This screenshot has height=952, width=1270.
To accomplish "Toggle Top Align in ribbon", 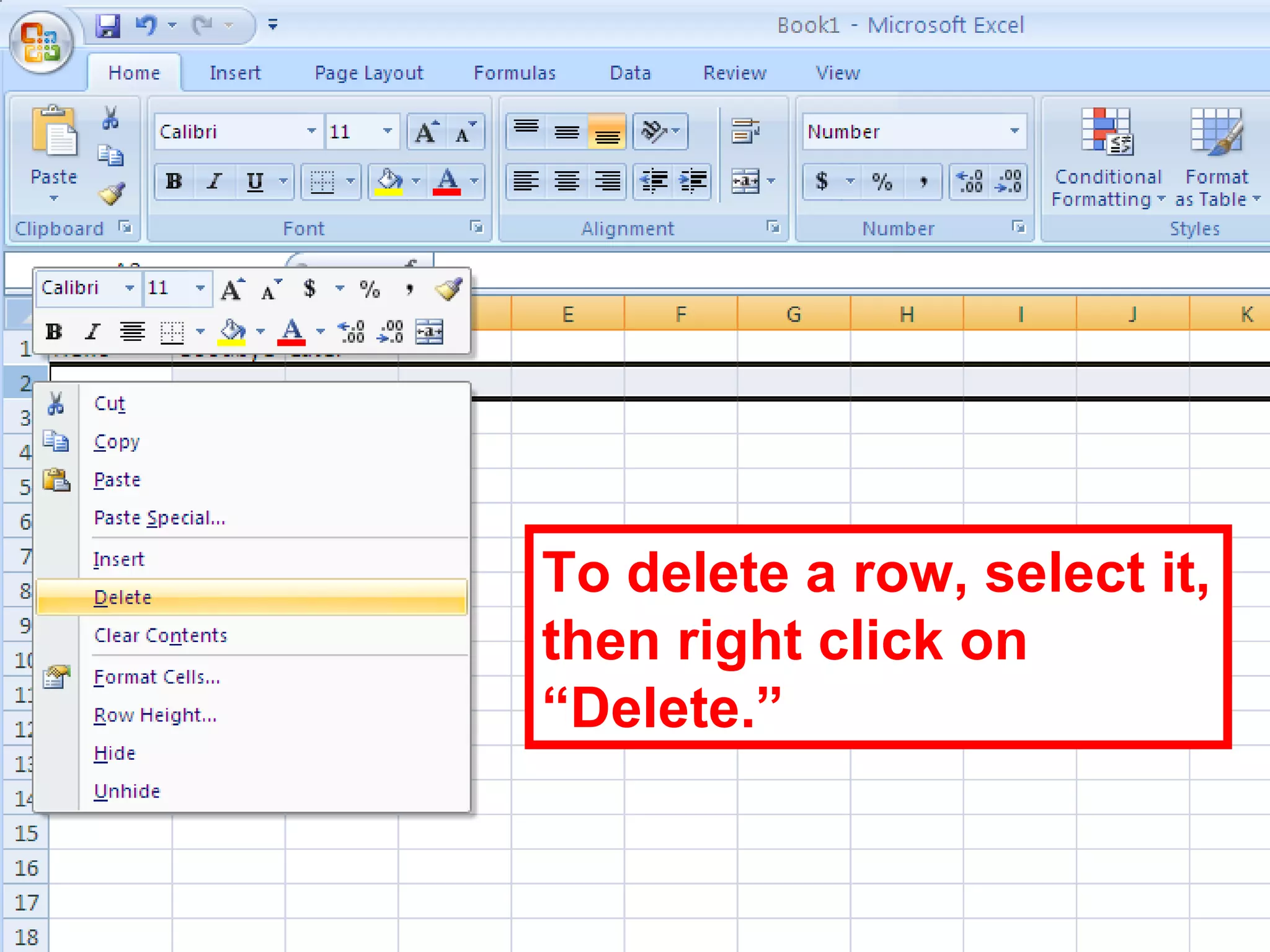I will [526, 131].
